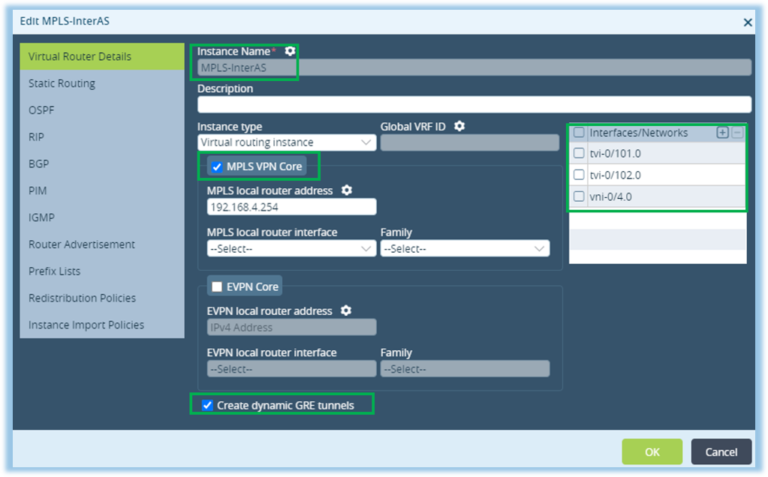This screenshot has height=477, width=768.
Task: Check the vni-0/4.0 interface checkbox
Action: 579,197
